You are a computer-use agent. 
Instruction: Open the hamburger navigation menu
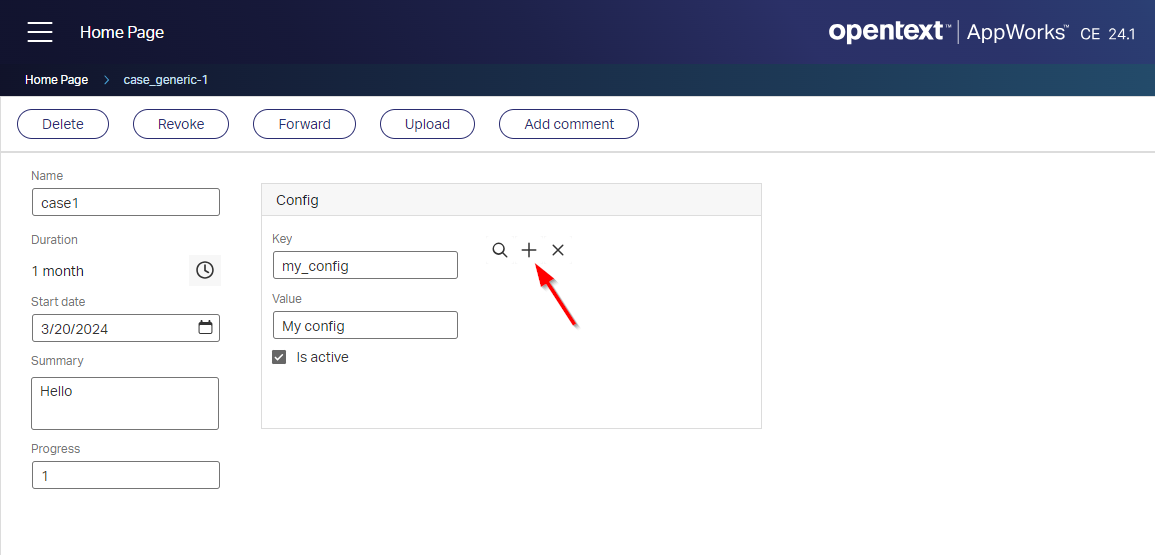pos(40,32)
